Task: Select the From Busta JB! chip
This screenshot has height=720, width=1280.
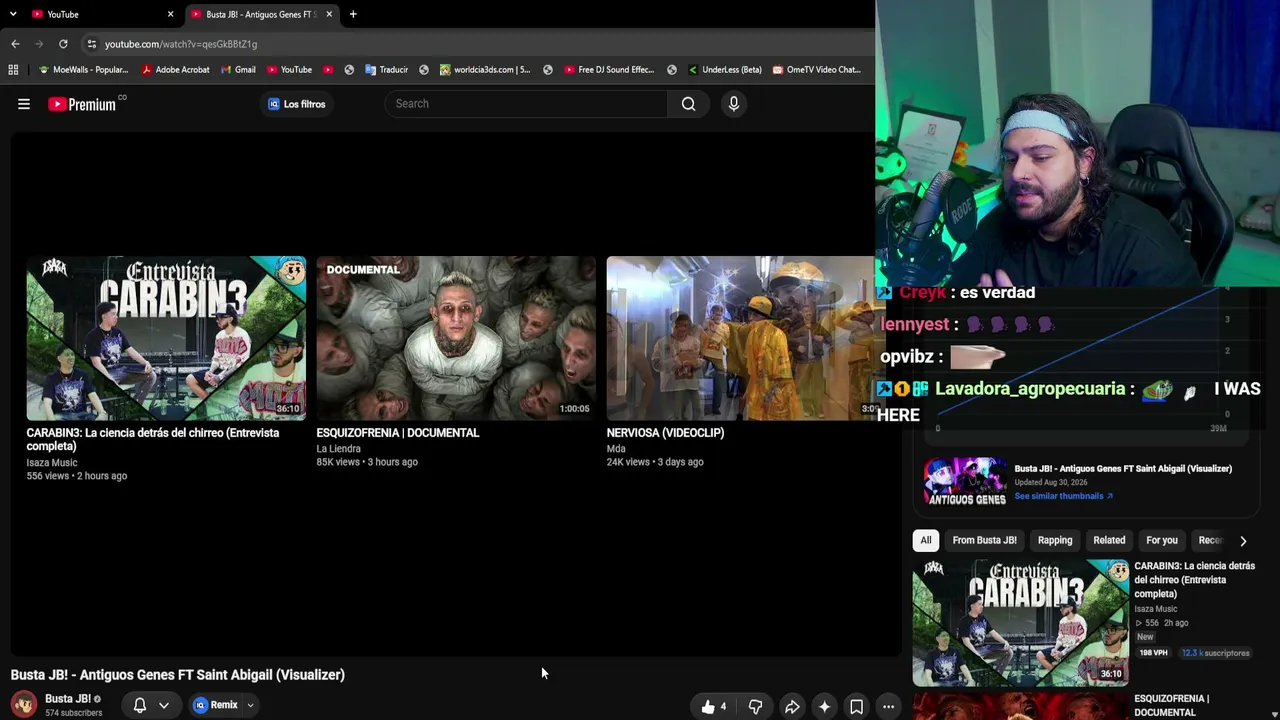Action: point(984,541)
